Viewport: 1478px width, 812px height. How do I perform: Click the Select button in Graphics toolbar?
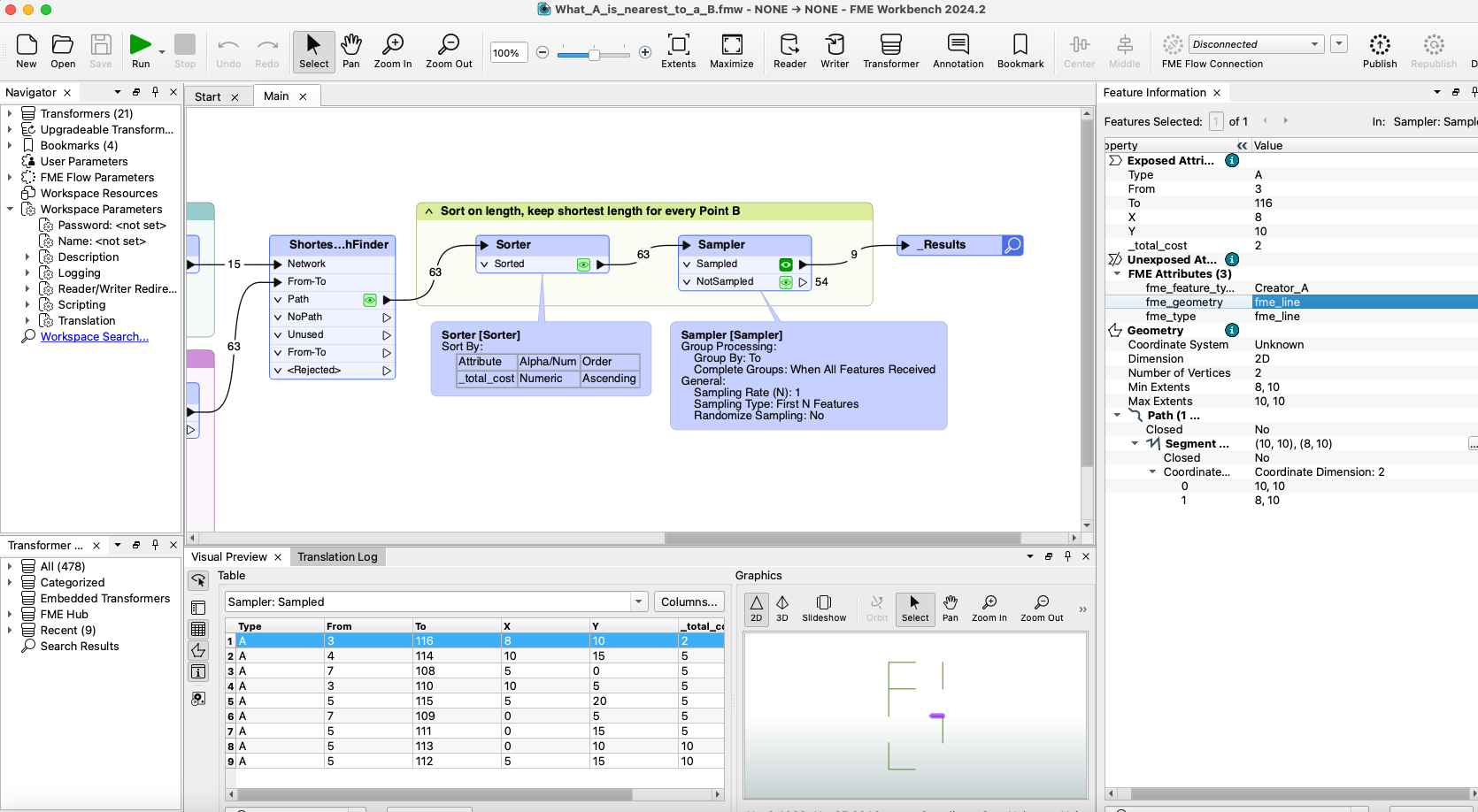(915, 609)
